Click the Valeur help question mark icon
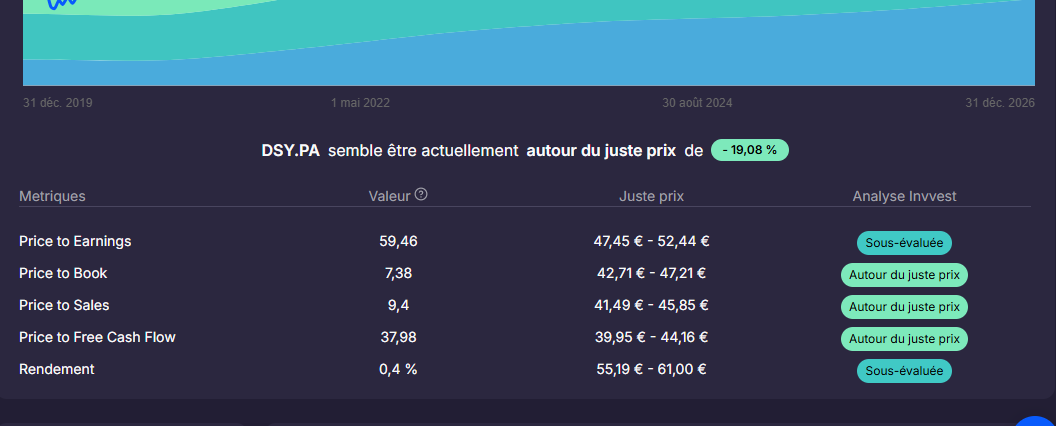This screenshot has height=426, width=1056. tap(421, 194)
